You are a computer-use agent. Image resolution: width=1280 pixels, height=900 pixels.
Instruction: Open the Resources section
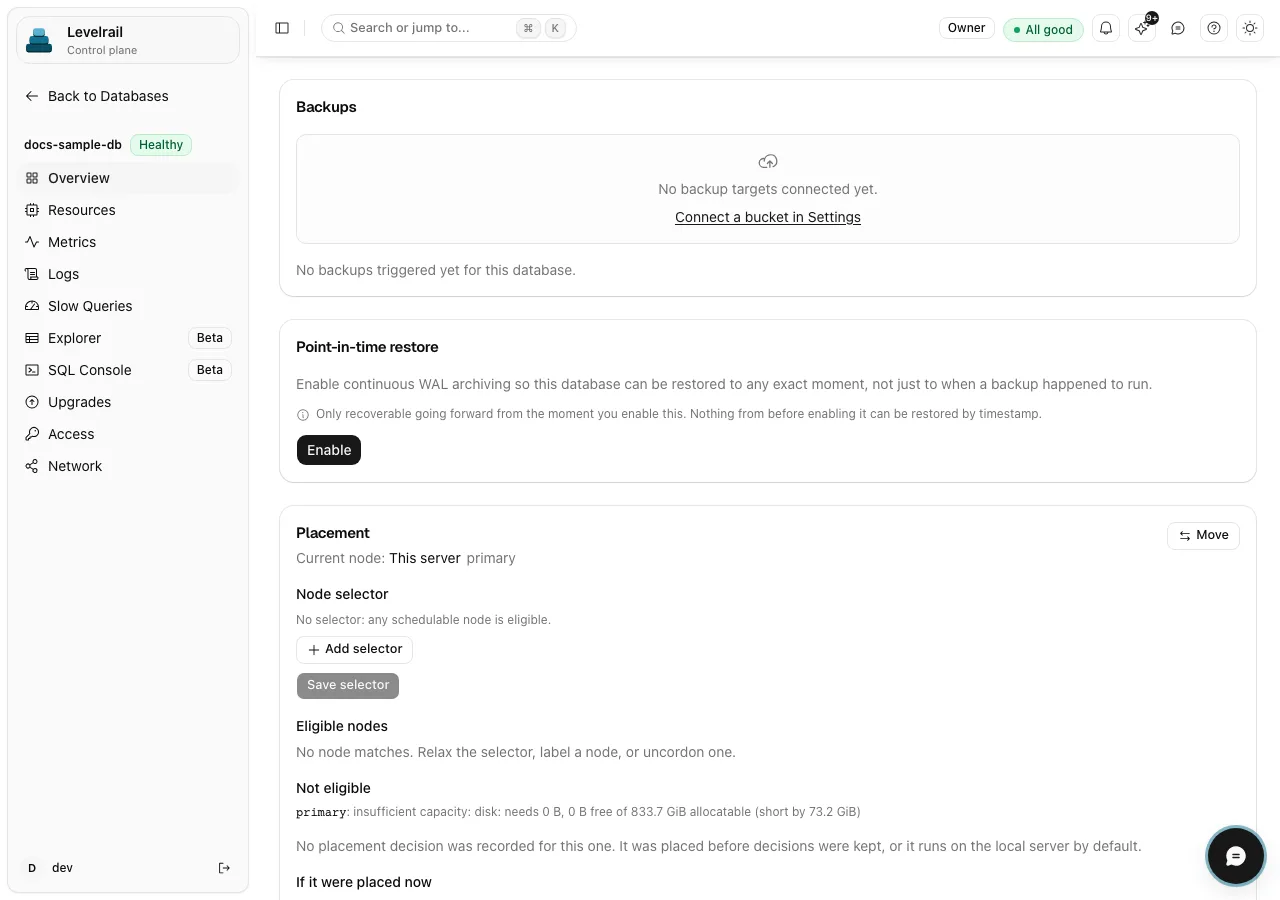tap(128, 210)
